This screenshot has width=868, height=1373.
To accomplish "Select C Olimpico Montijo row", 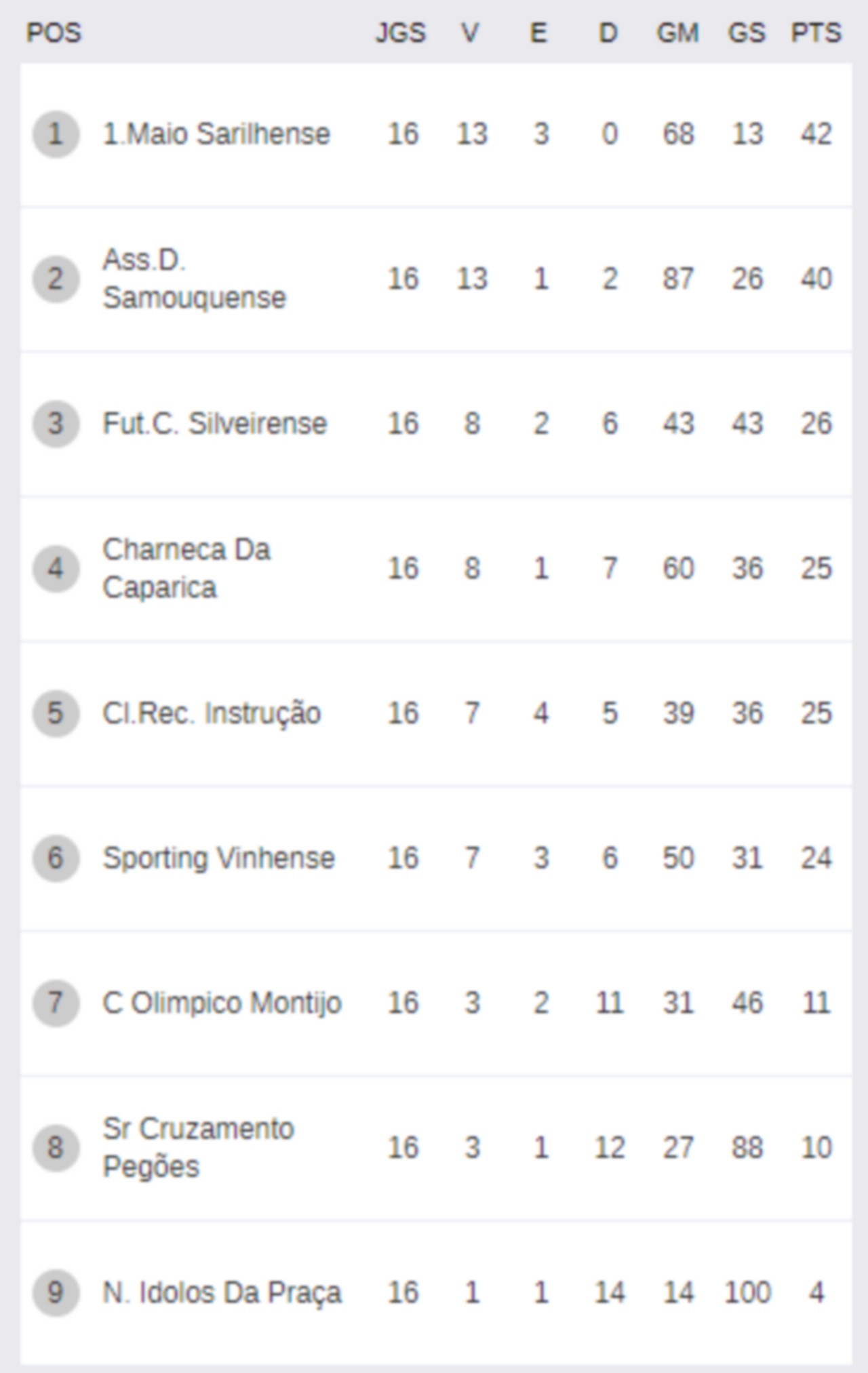I will (436, 1003).
